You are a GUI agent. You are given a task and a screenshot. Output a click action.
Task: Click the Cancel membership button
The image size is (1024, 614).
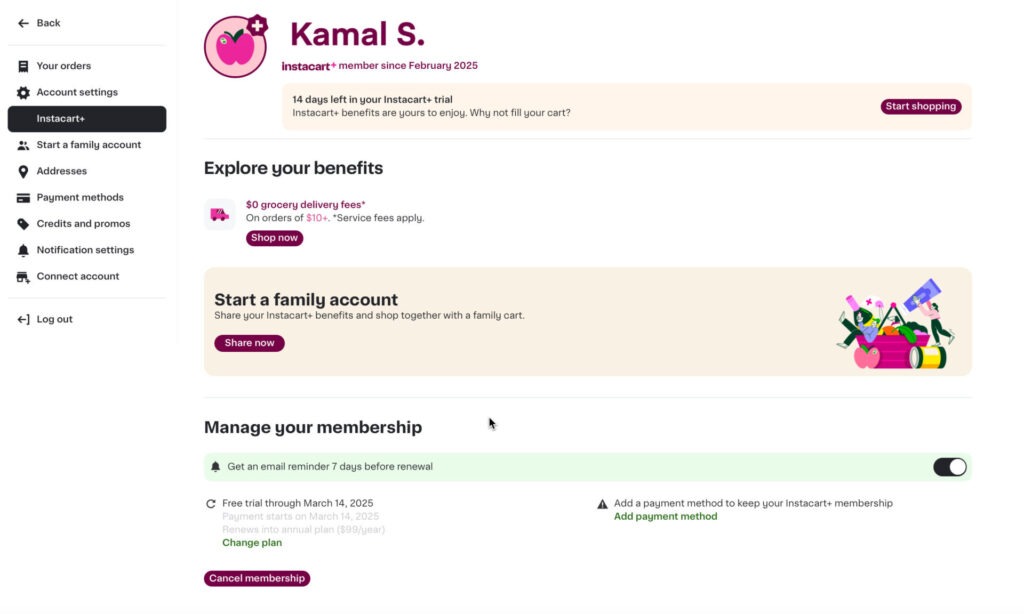coord(257,578)
